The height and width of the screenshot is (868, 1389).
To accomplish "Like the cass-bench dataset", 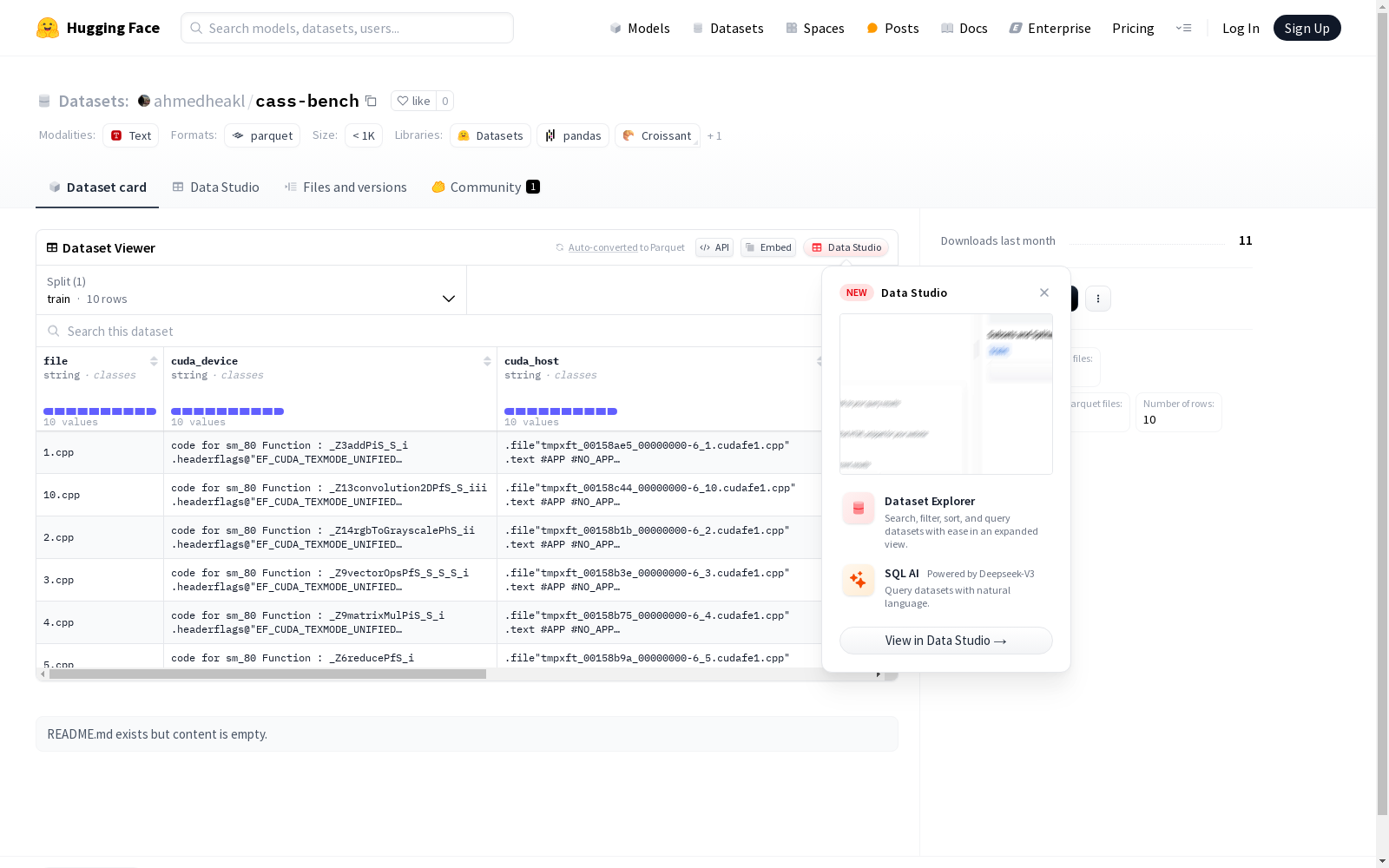I will click(413, 101).
